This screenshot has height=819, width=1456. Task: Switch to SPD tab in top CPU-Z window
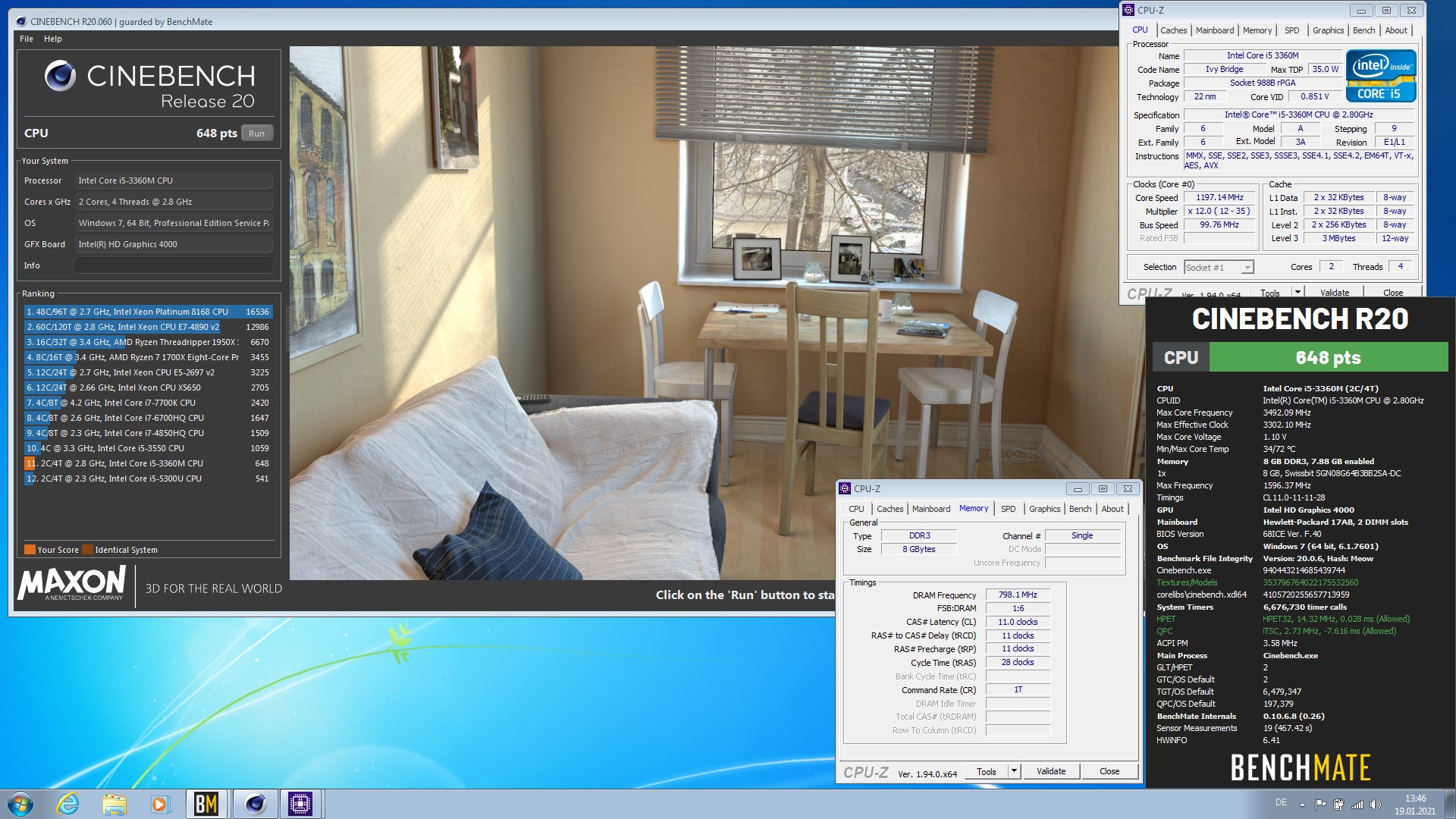tap(1291, 30)
